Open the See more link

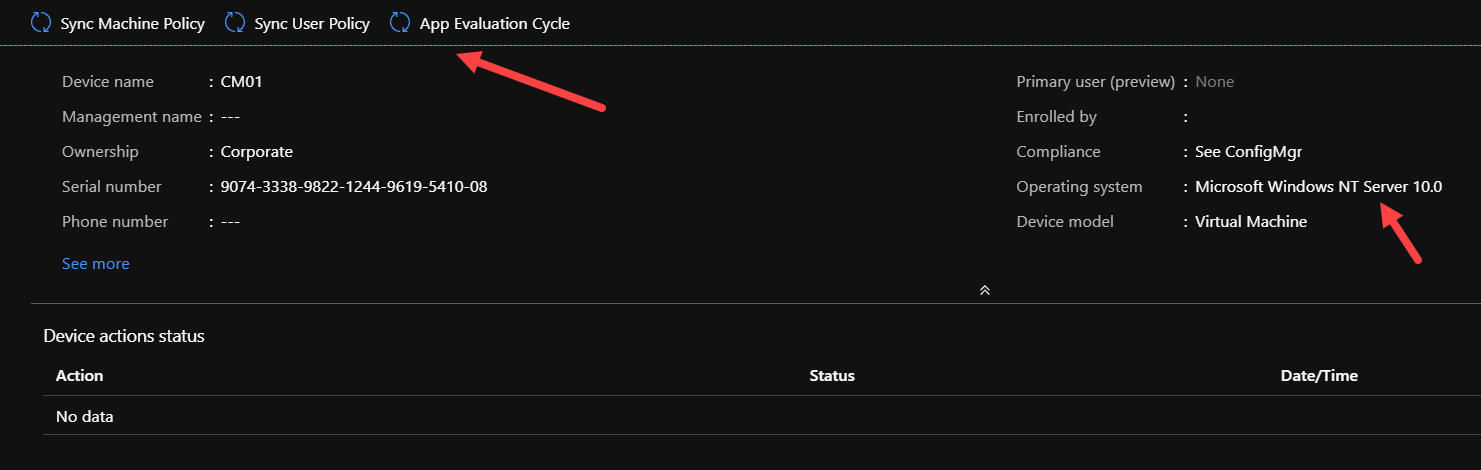pyautogui.click(x=96, y=264)
